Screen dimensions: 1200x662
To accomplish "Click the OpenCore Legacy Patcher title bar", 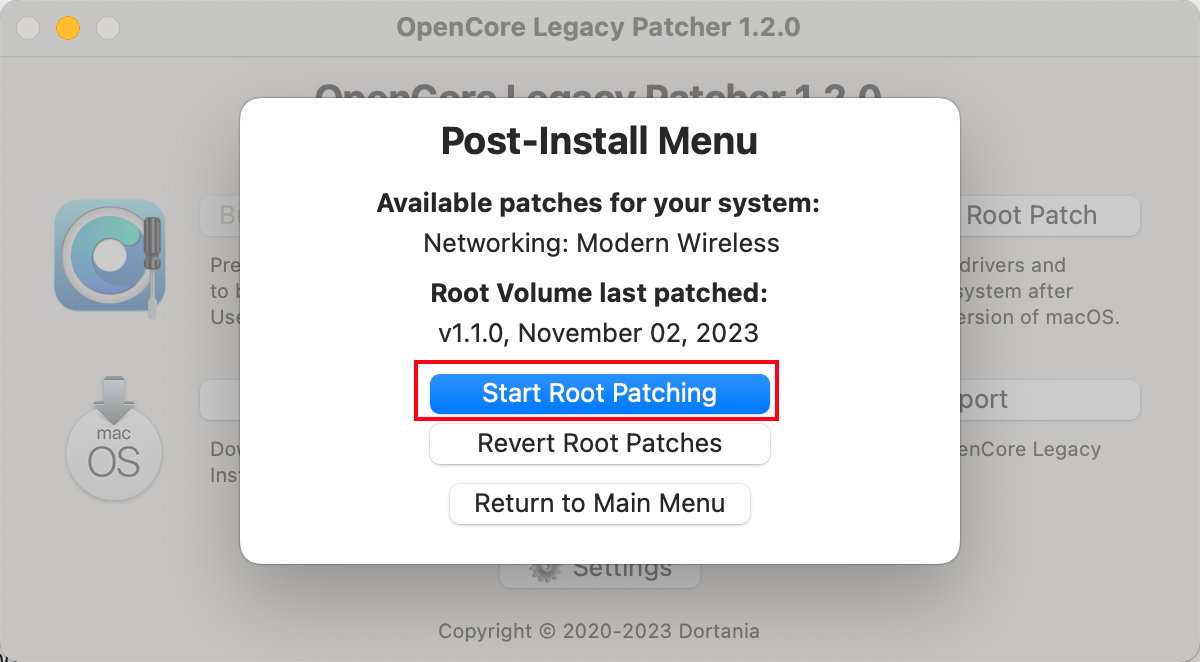I will pyautogui.click(x=598, y=27).
